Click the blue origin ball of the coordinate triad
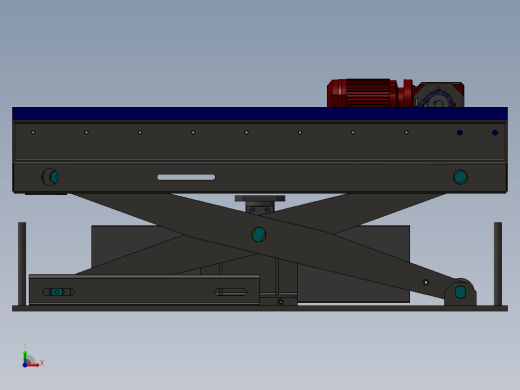Image resolution: width=520 pixels, height=390 pixels. tap(25, 365)
